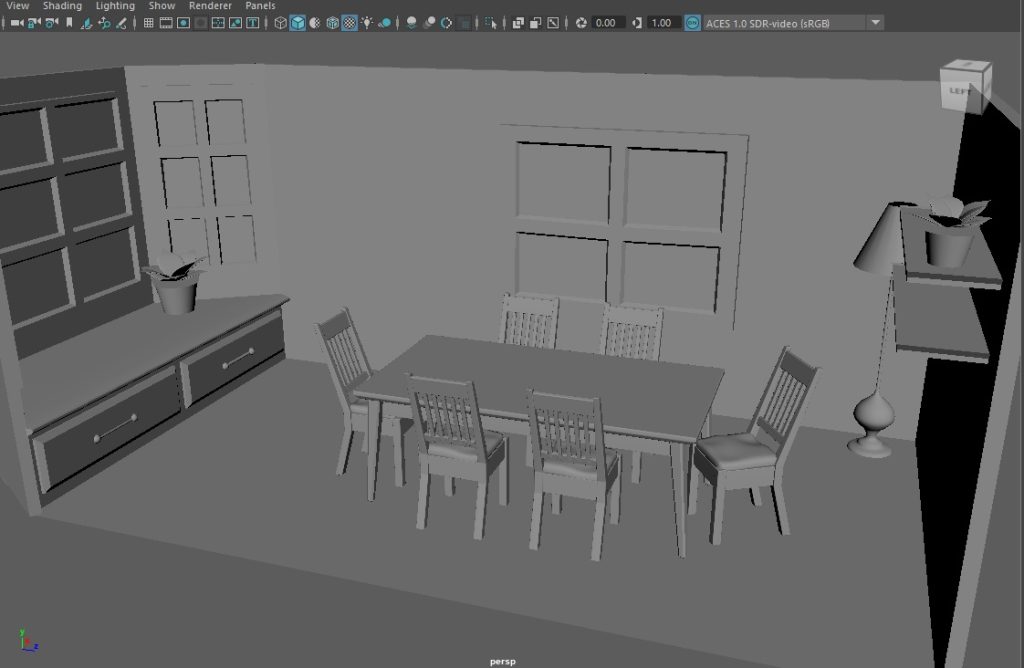Open the Lighting menu
The width and height of the screenshot is (1024, 668).
[x=115, y=6]
